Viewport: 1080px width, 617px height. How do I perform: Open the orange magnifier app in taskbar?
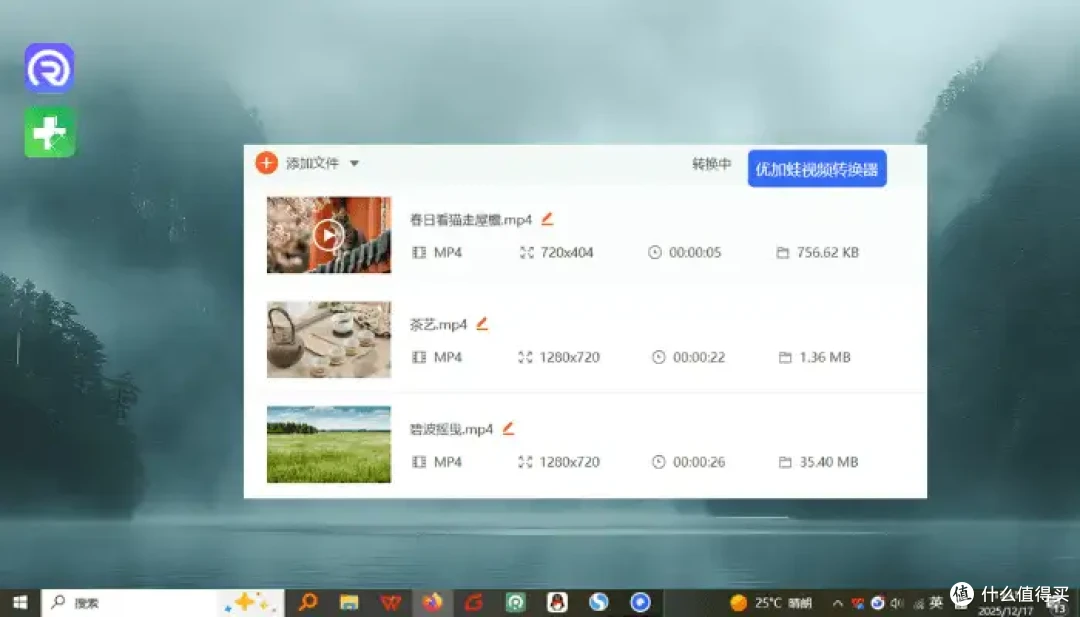[307, 603]
